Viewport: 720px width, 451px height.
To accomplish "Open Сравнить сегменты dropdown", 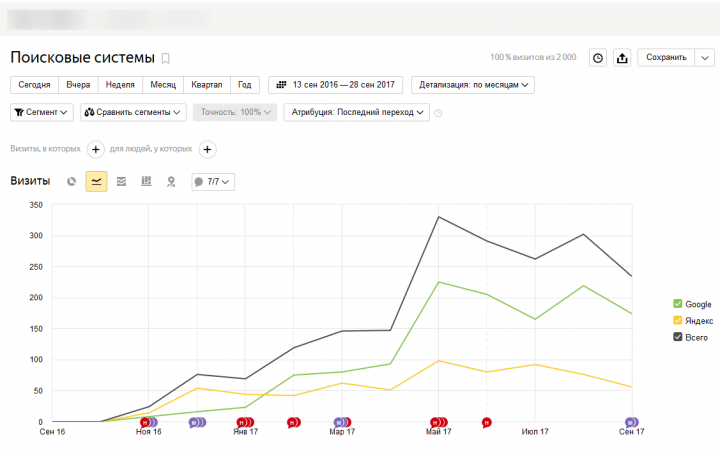I will click(x=133, y=113).
